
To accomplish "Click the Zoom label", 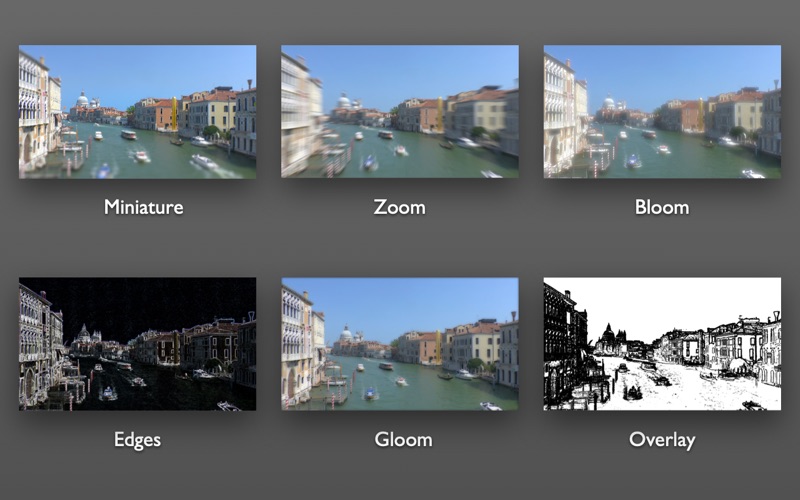I will click(x=399, y=207).
